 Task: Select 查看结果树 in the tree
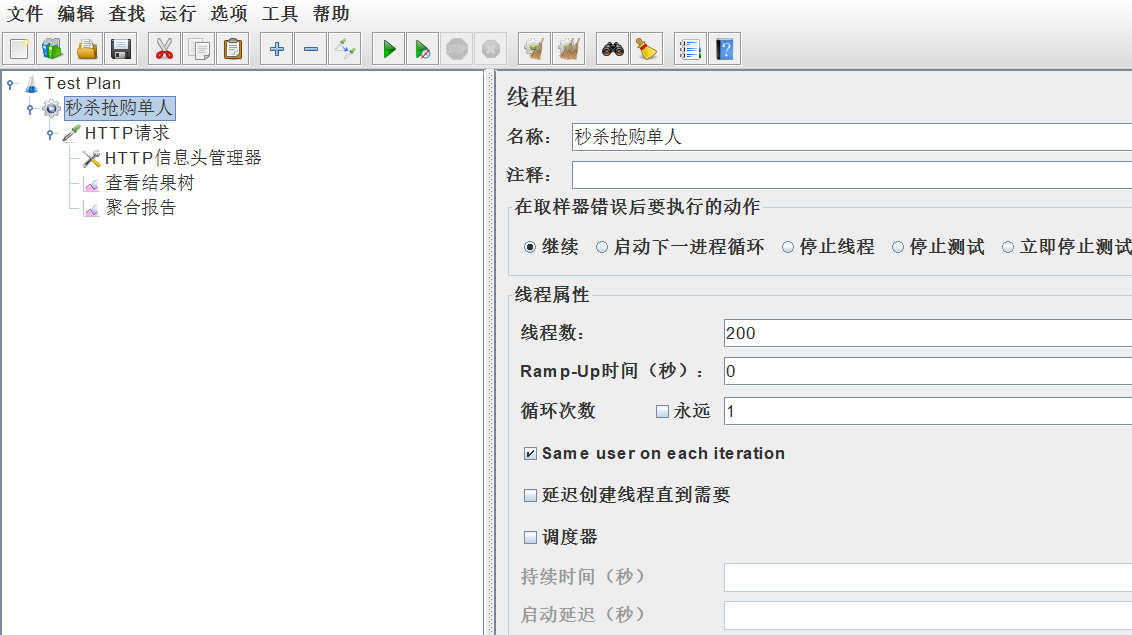pyautogui.click(x=149, y=183)
